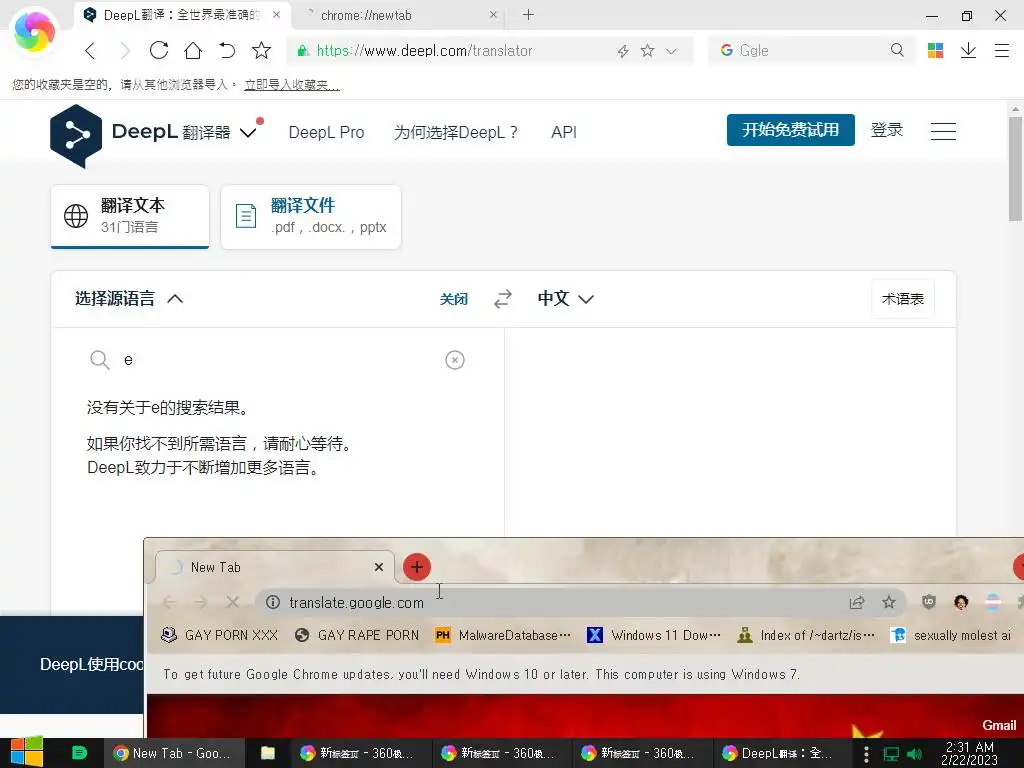The height and width of the screenshot is (768, 1024).
Task: Open 术语表 glossary button
Action: click(903, 299)
